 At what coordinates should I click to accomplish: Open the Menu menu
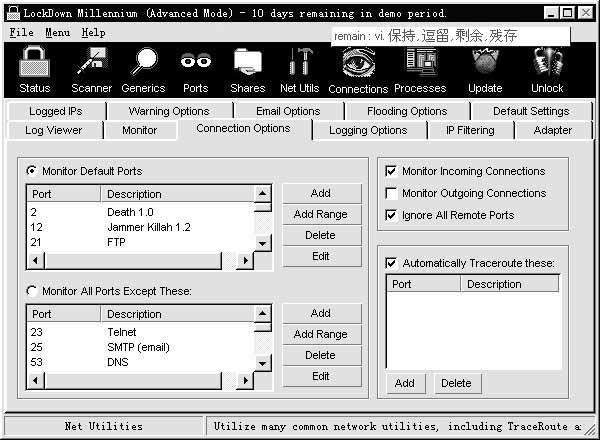tap(57, 33)
